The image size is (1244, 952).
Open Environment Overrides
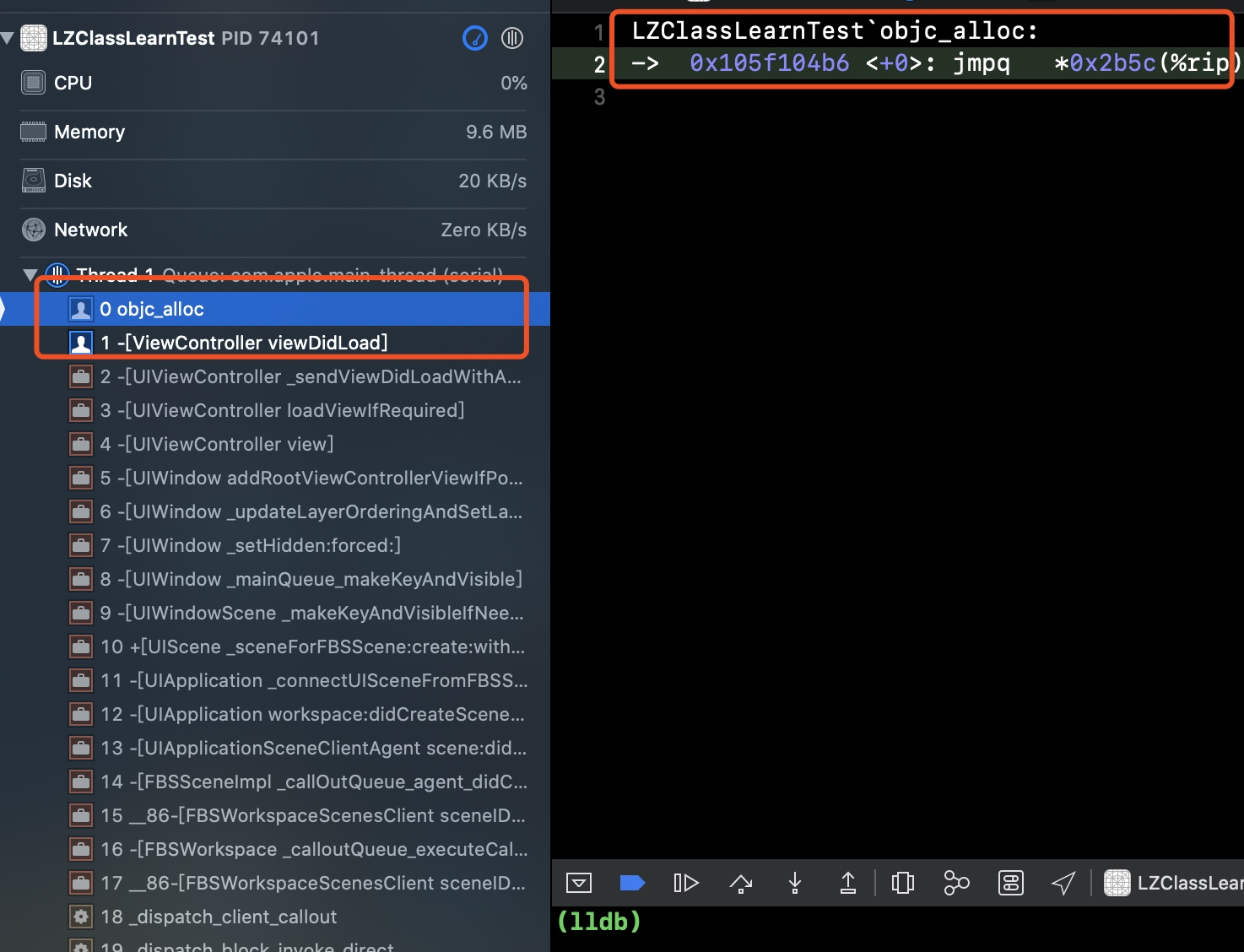tap(1010, 883)
